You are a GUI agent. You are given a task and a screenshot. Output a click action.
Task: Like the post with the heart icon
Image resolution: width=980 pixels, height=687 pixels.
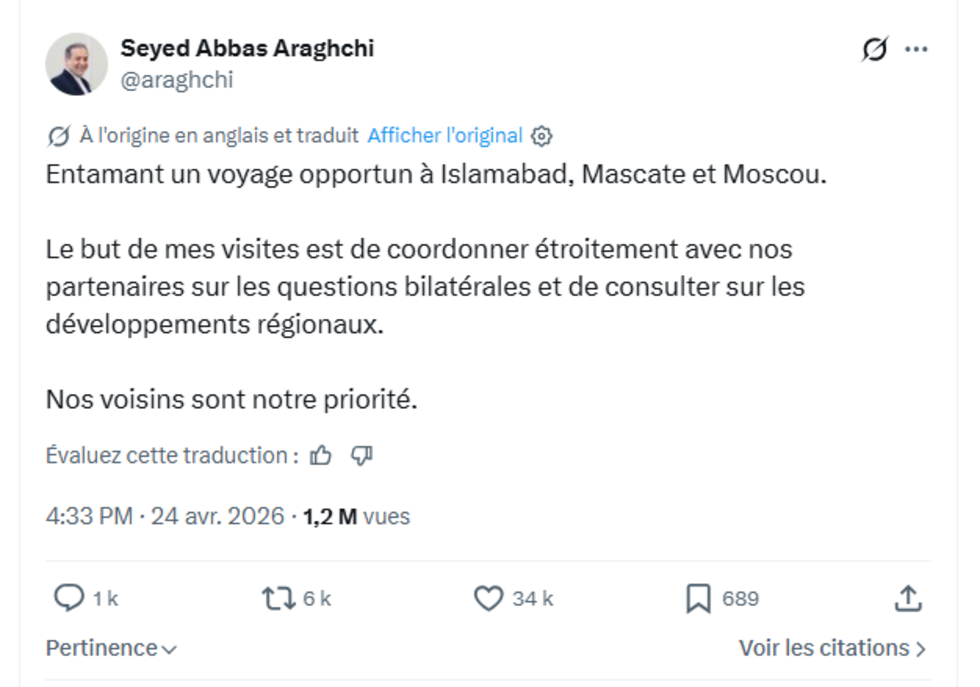click(489, 597)
